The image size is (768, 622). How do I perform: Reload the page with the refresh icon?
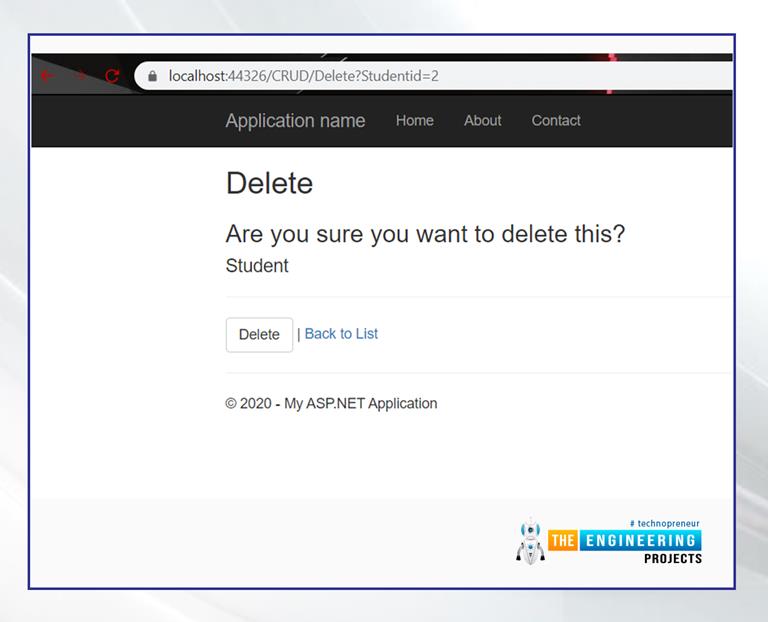click(112, 76)
